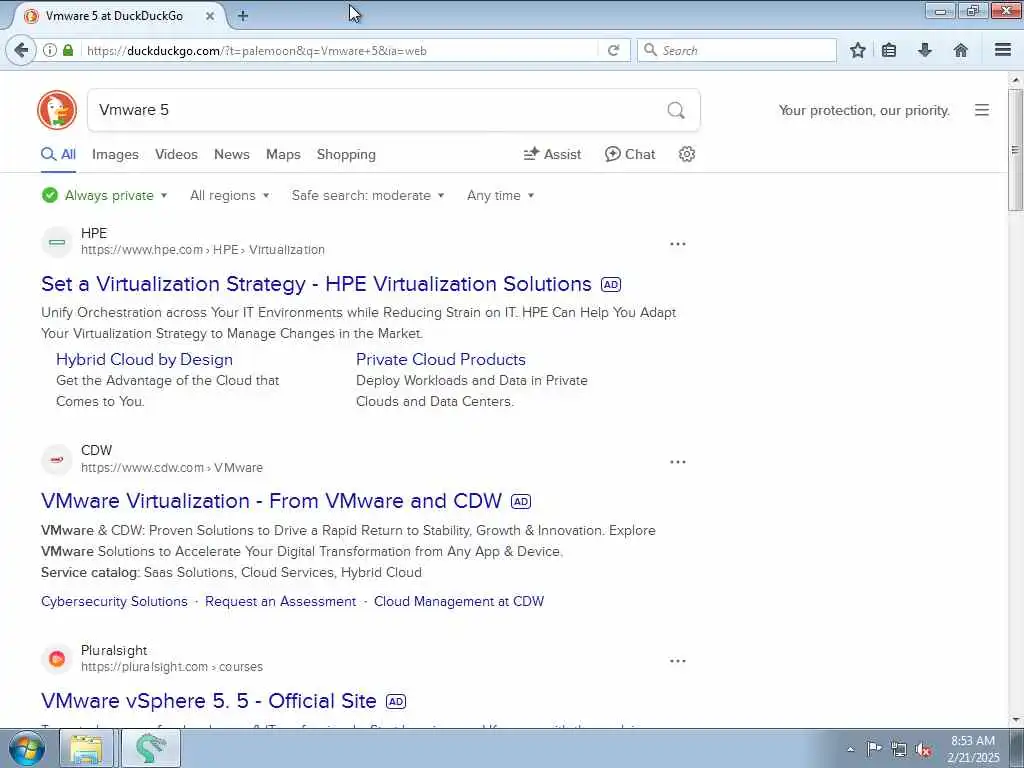Open VMware Virtualization CDW ad link
Screen dimensions: 1024x768
coord(271,501)
